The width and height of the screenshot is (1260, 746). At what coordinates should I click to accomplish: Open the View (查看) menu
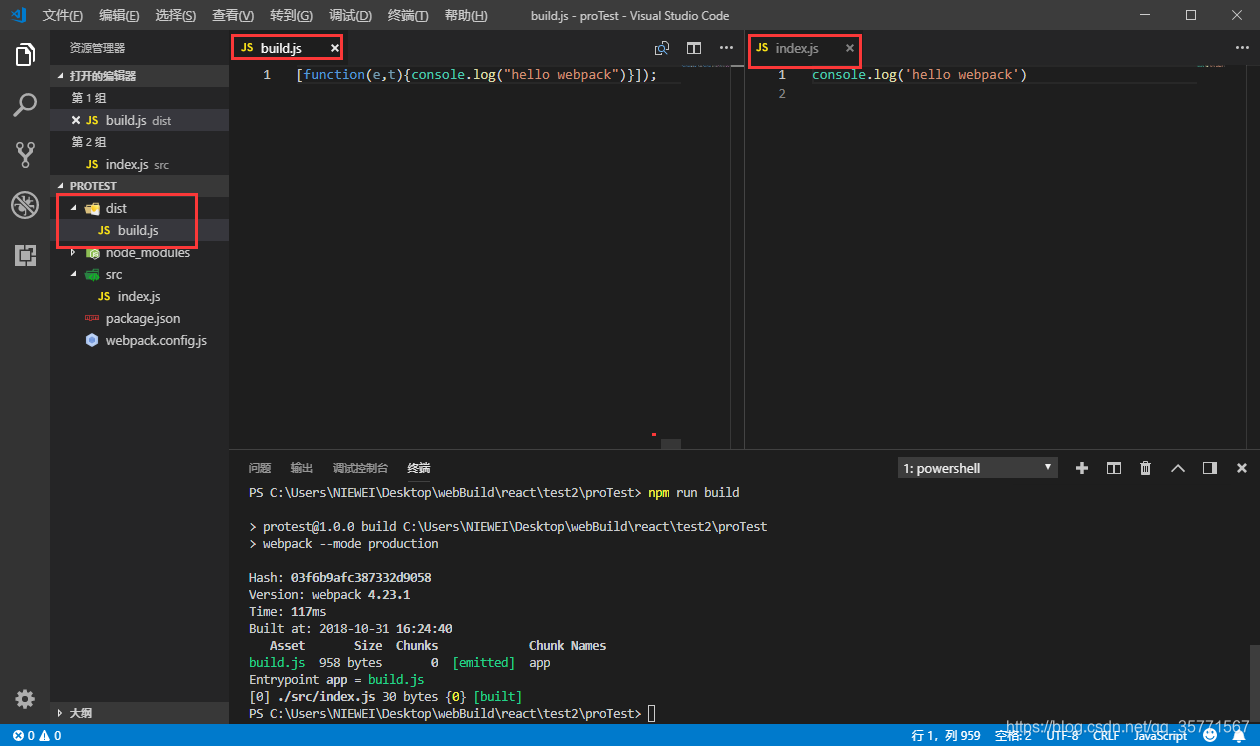coord(234,15)
